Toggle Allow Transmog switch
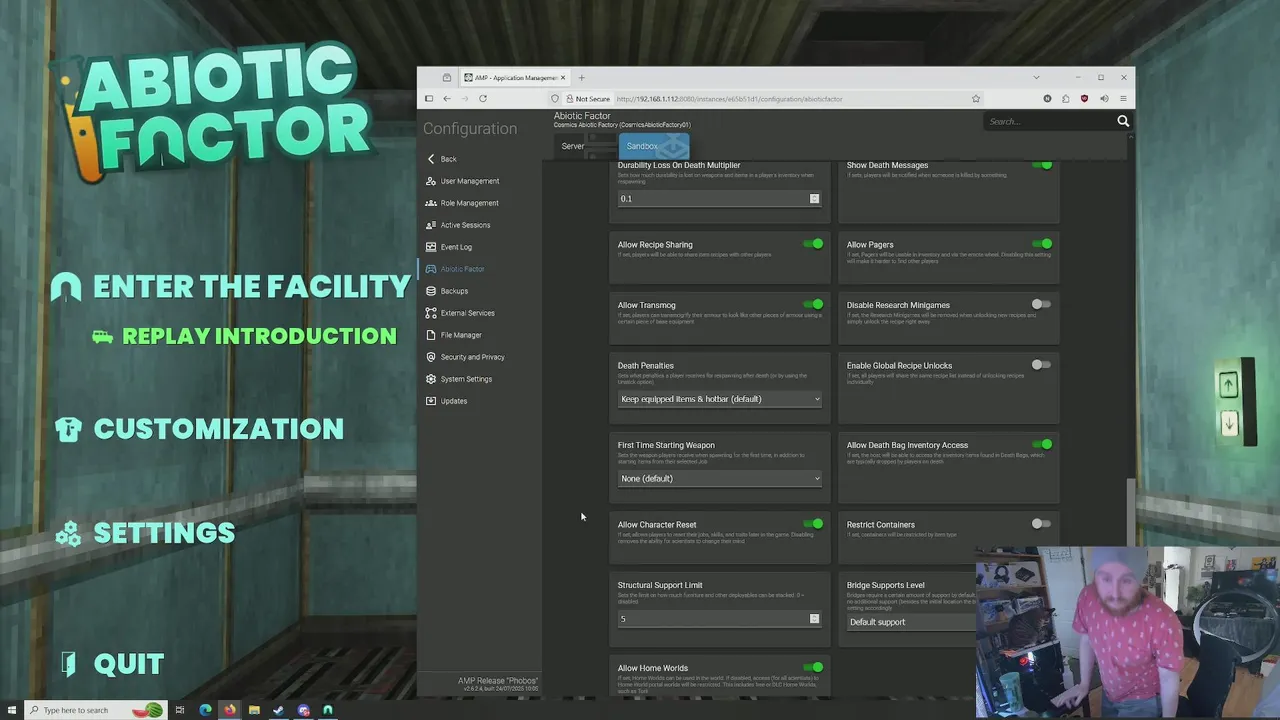 pos(813,305)
